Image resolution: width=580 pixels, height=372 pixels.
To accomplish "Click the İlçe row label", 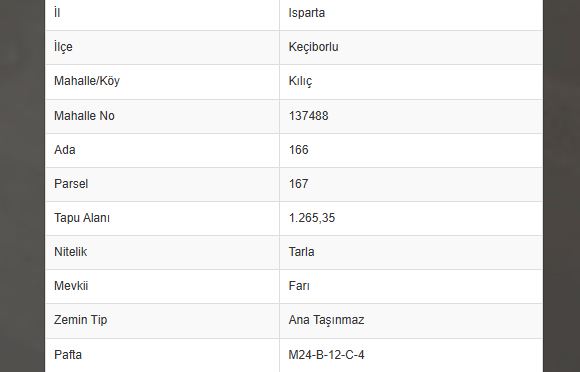I will 63,47.
